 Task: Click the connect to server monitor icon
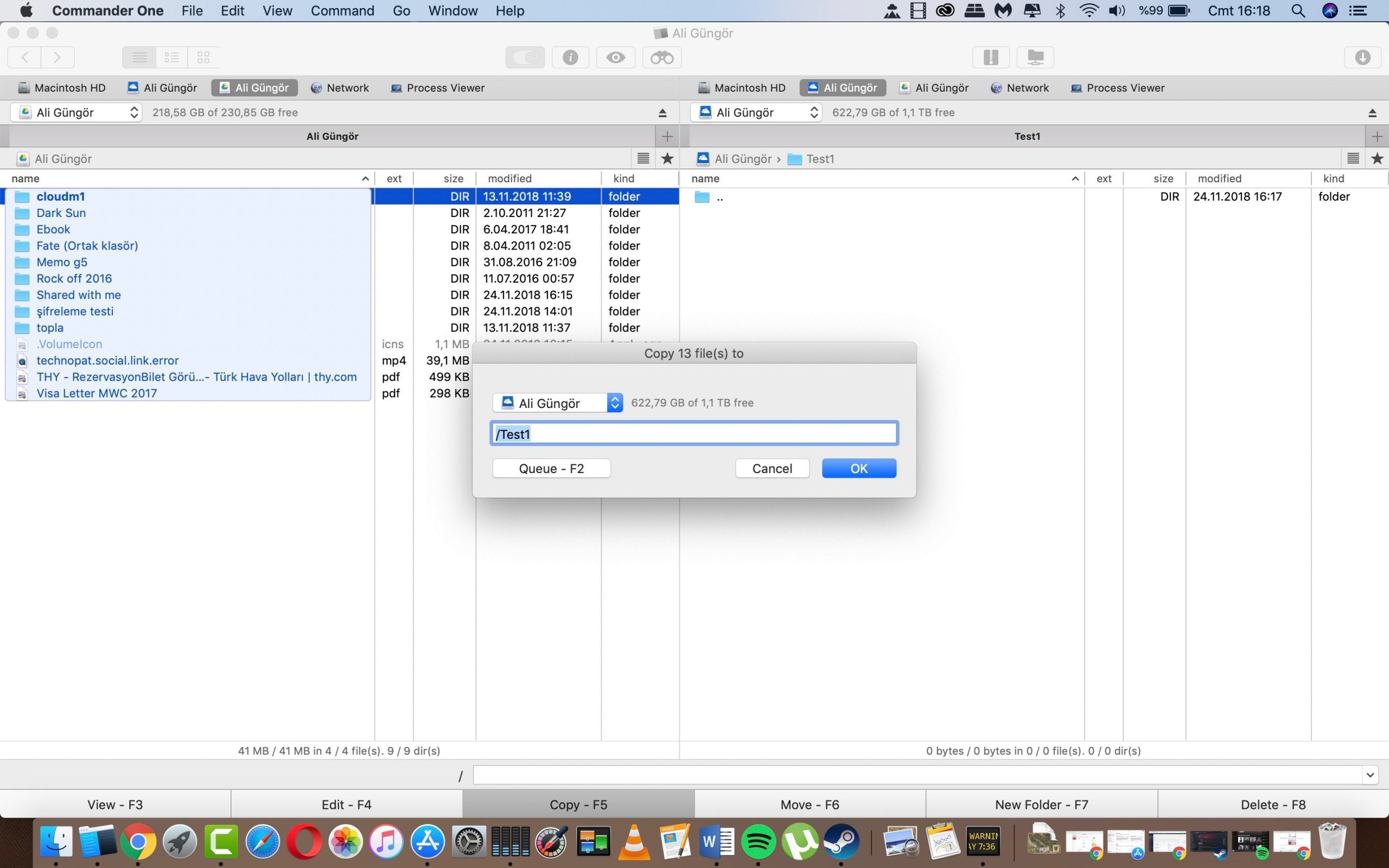[x=1035, y=58]
